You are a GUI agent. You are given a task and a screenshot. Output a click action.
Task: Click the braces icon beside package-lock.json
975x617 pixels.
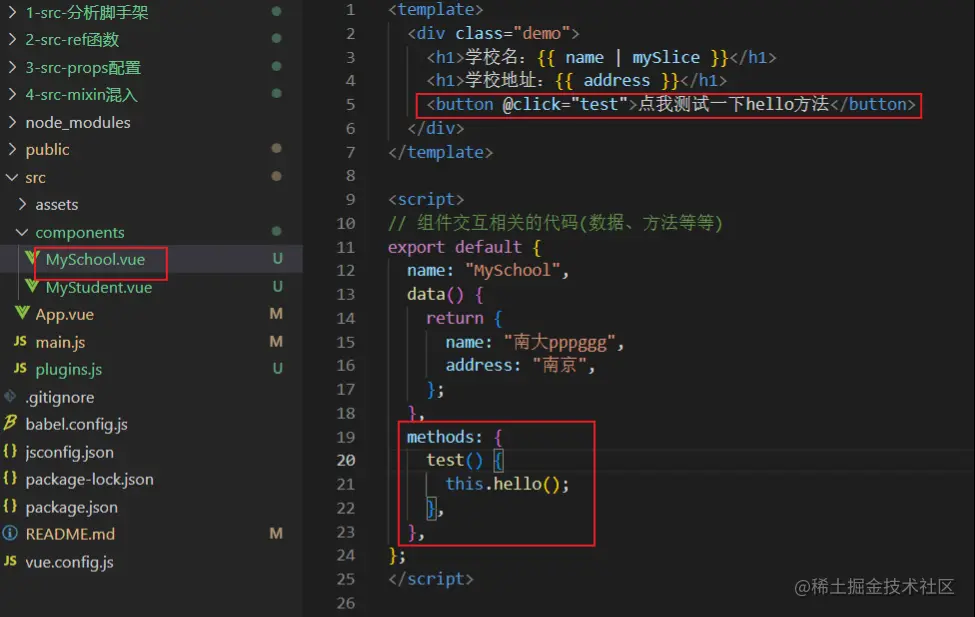click(x=10, y=478)
